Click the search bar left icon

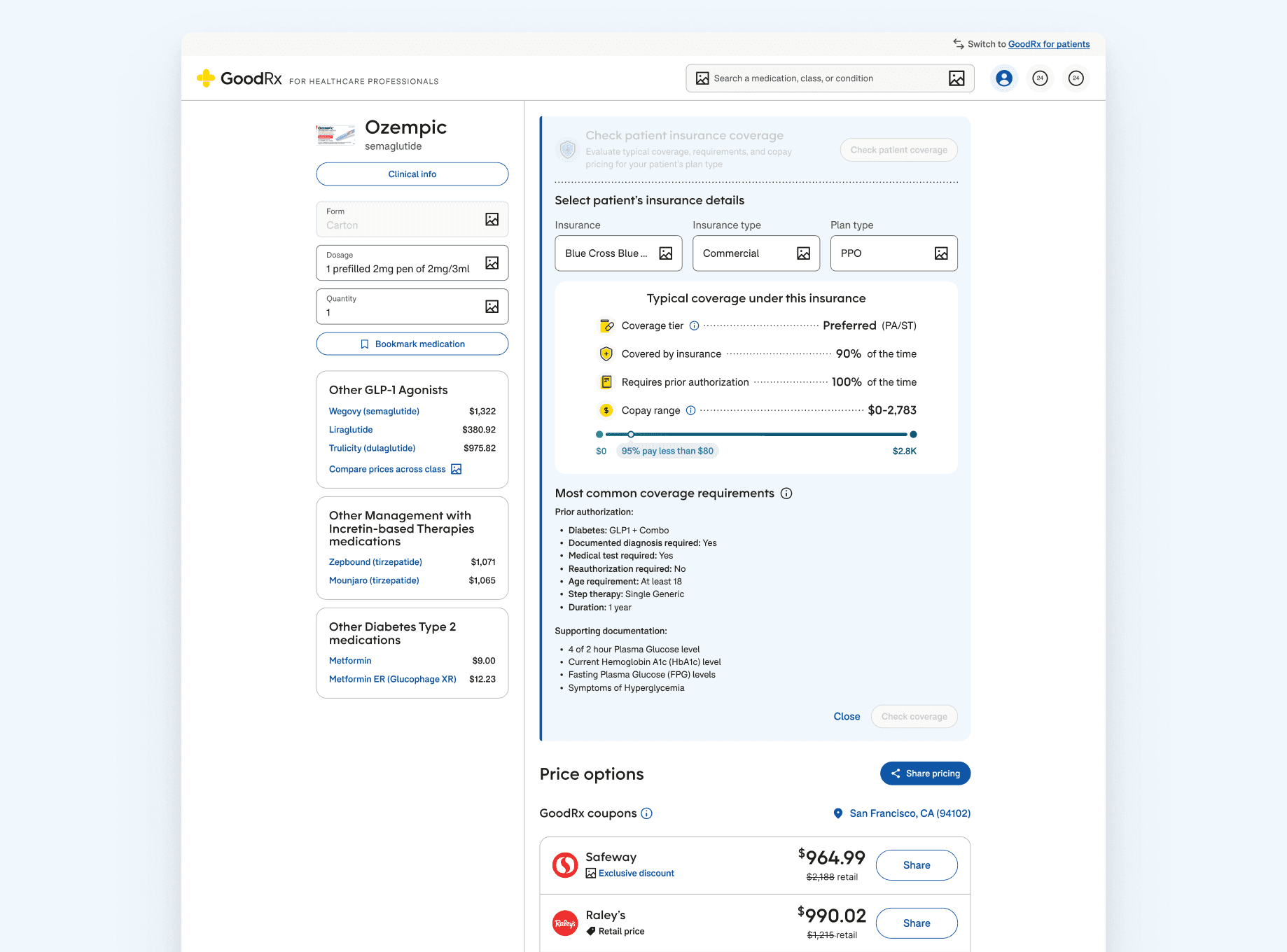point(702,78)
